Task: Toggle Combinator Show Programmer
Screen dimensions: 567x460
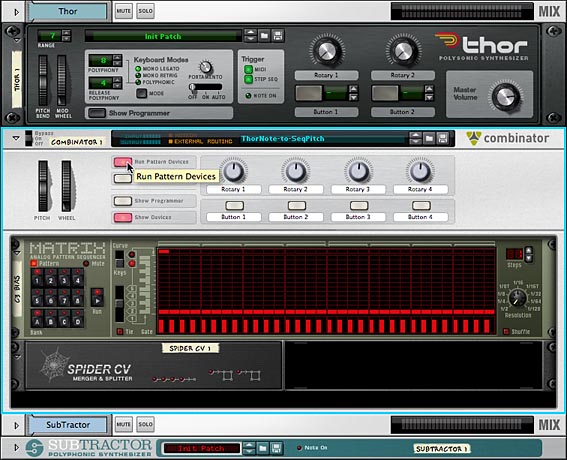Action: pos(123,201)
